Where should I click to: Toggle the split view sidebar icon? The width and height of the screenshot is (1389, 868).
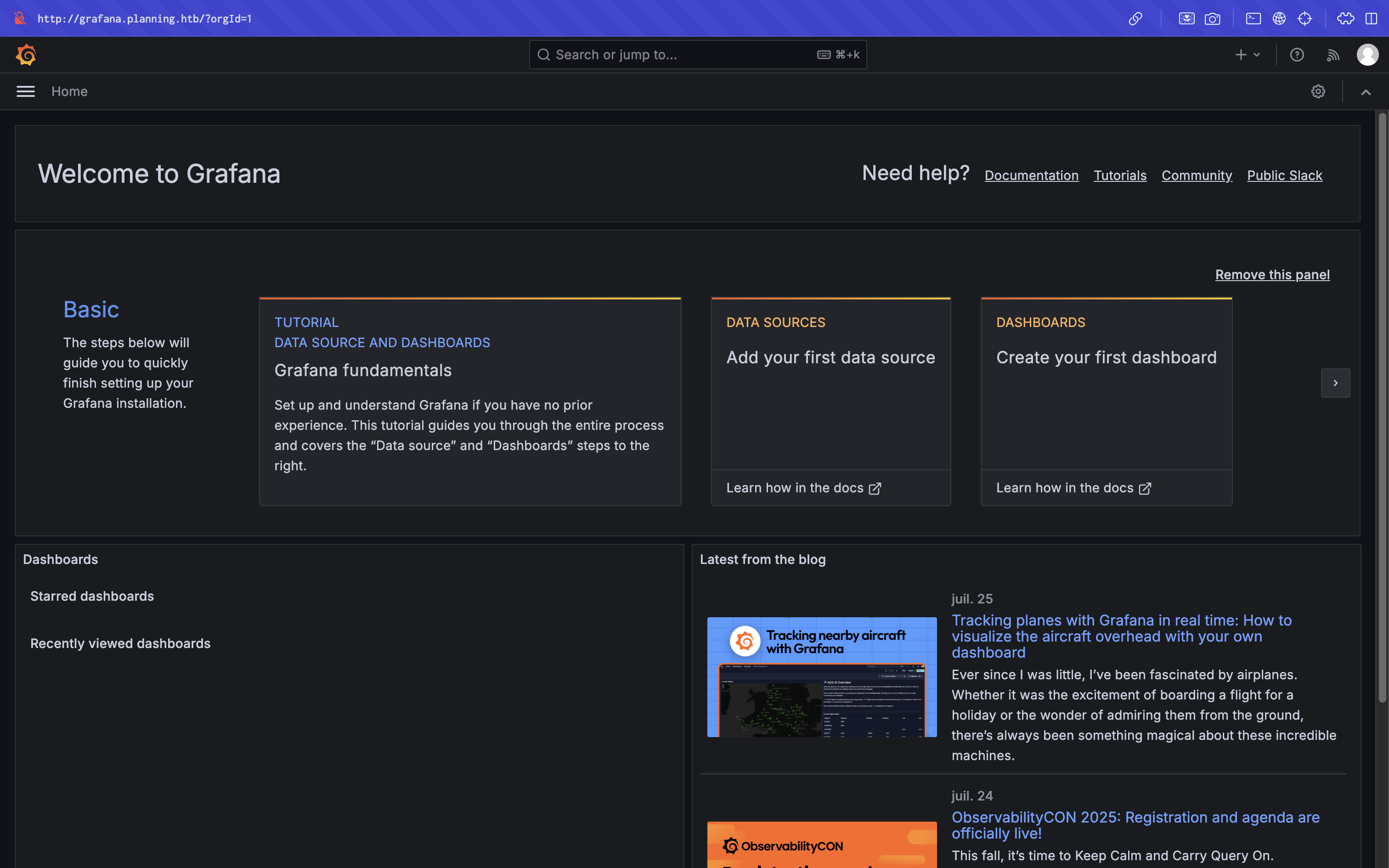[x=1371, y=18]
